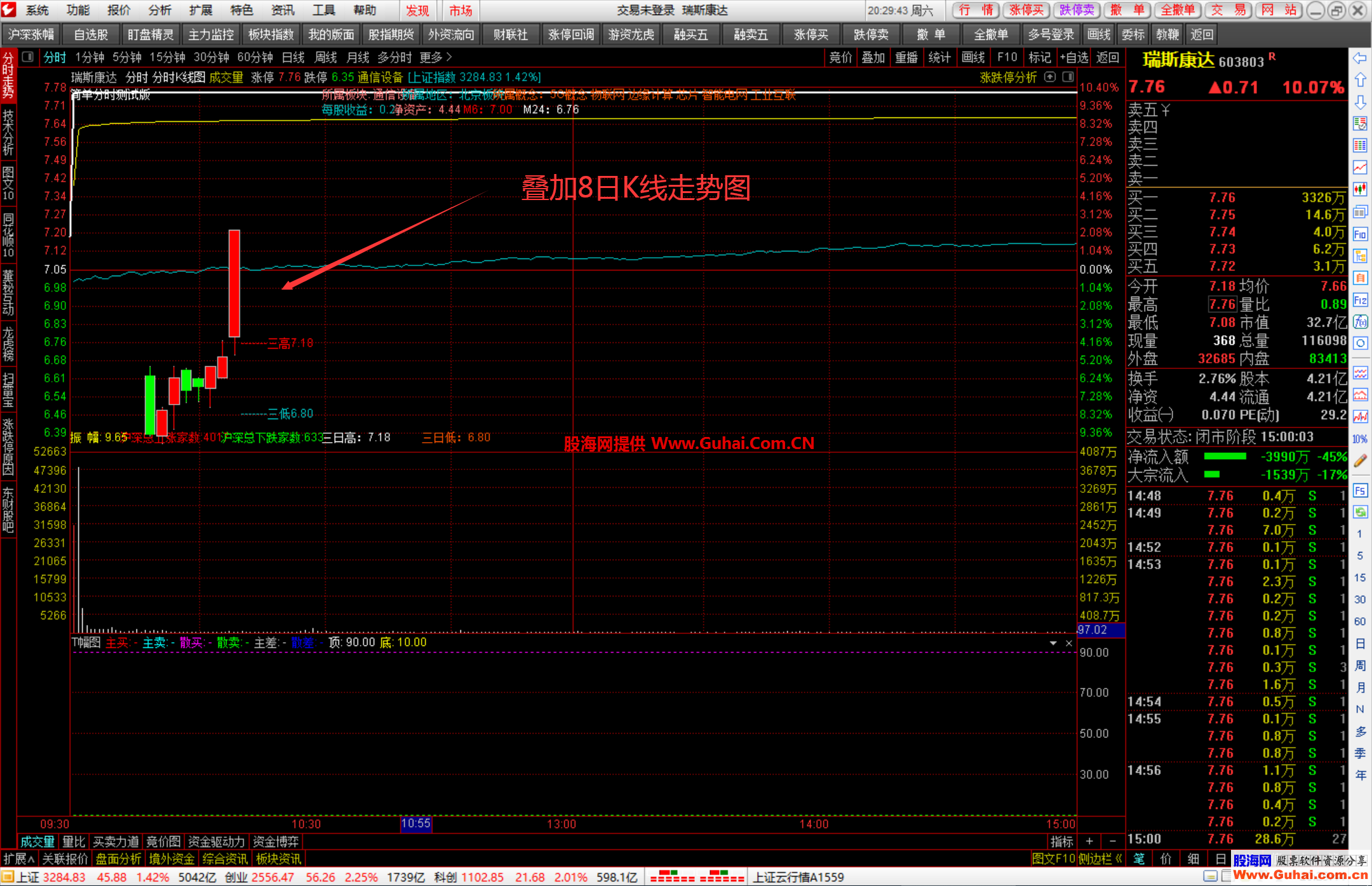1372x886 pixels.
Task: Click the f(x) formula icon
Action: click(1359, 322)
